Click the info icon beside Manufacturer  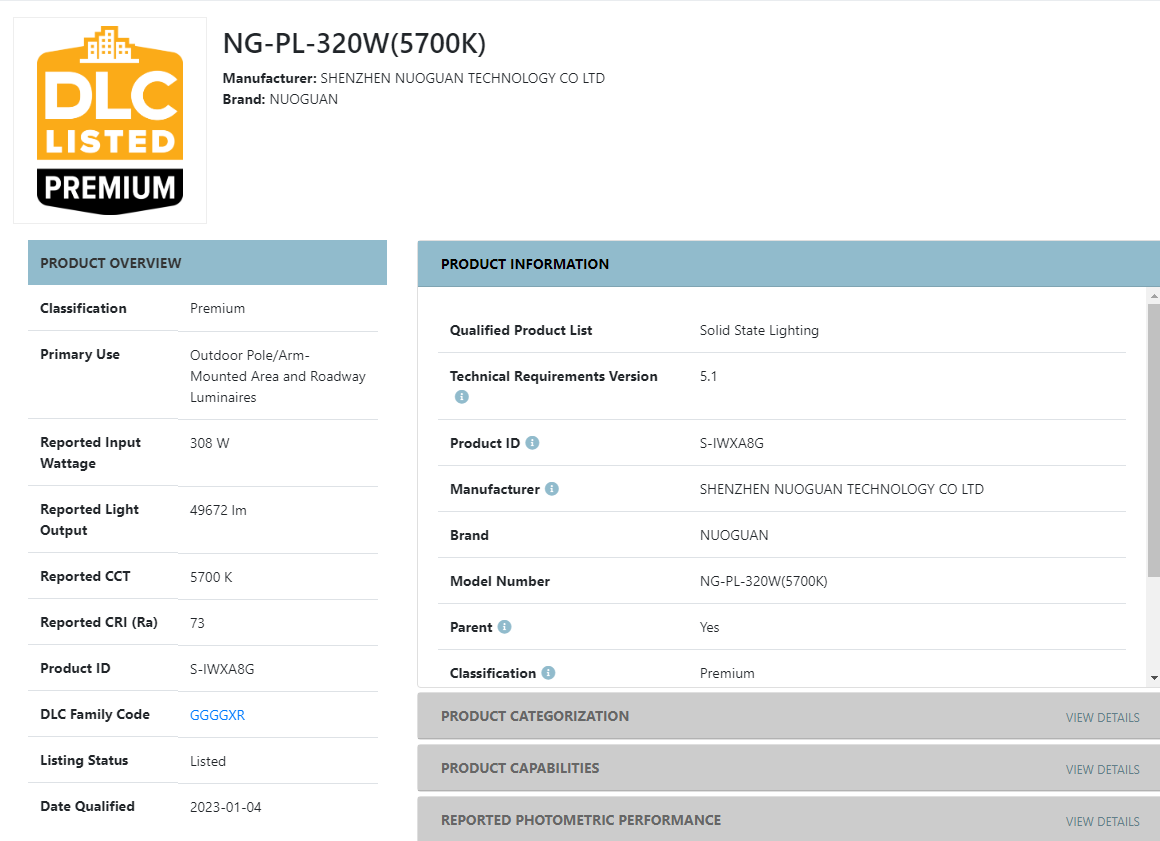[x=552, y=489]
